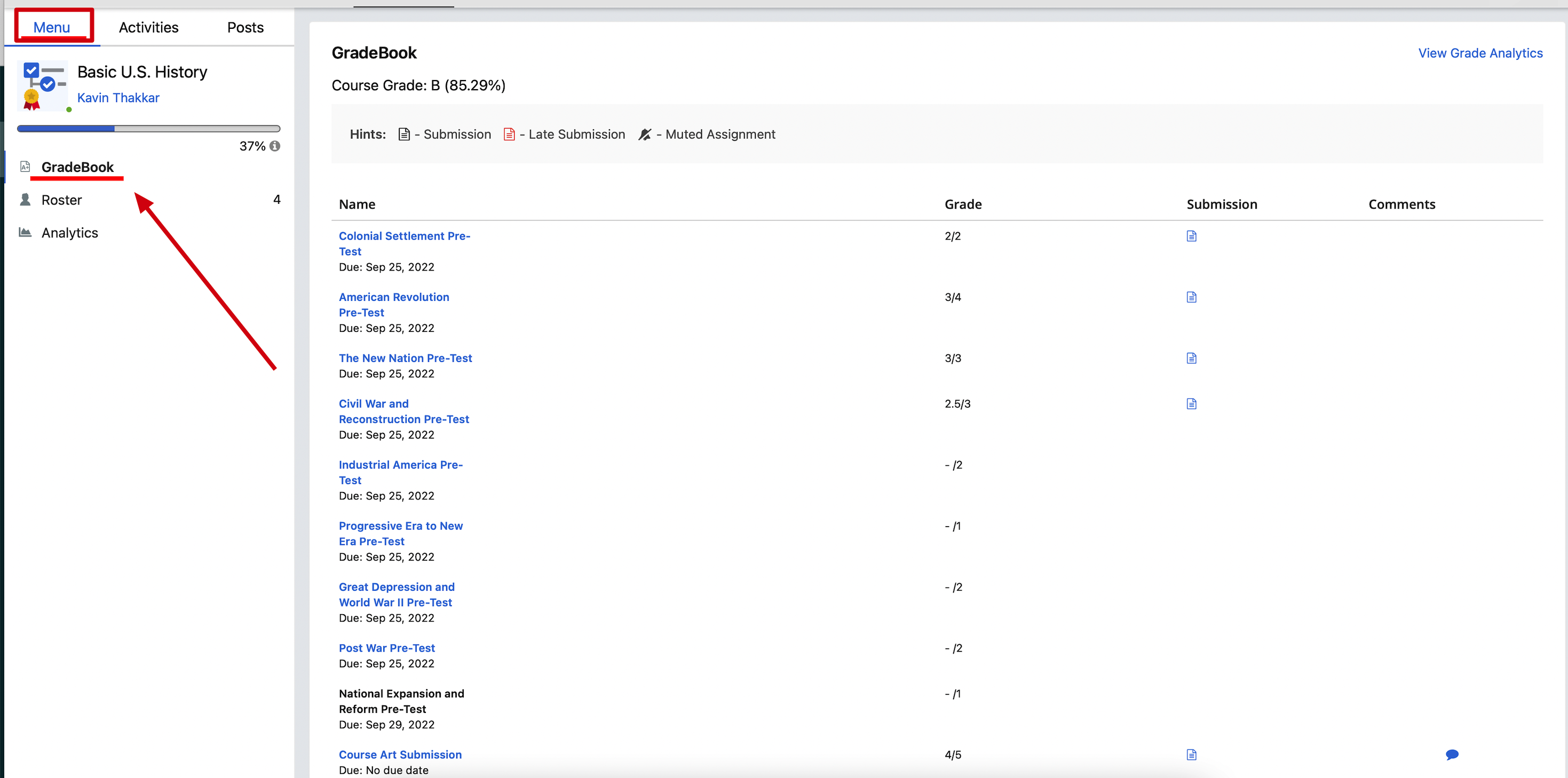Click the GradeBook sidebar icon
Screen dimensions: 1568x778
pos(25,167)
